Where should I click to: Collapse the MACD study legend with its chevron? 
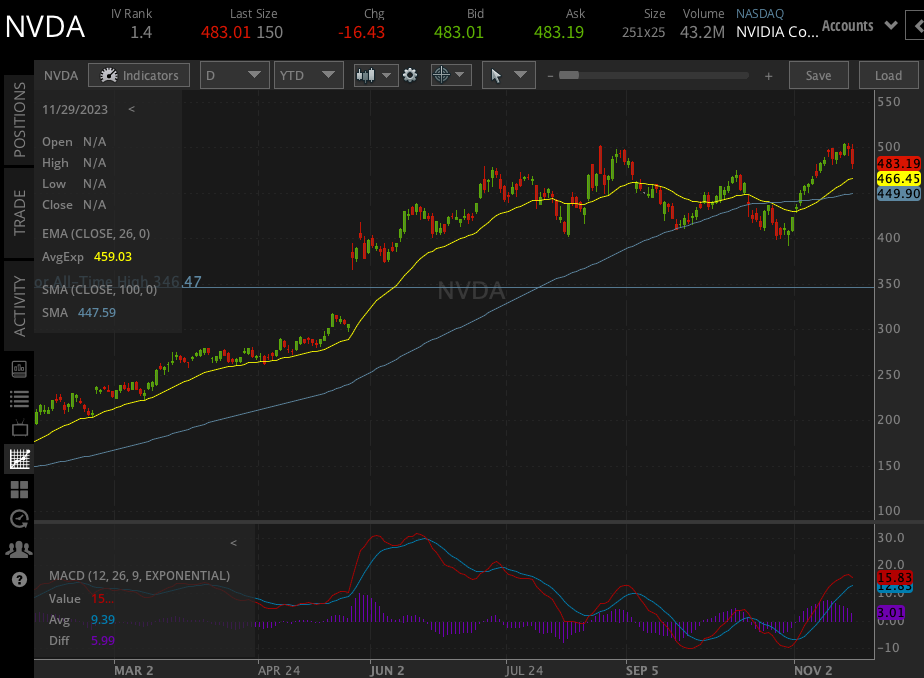click(x=233, y=543)
